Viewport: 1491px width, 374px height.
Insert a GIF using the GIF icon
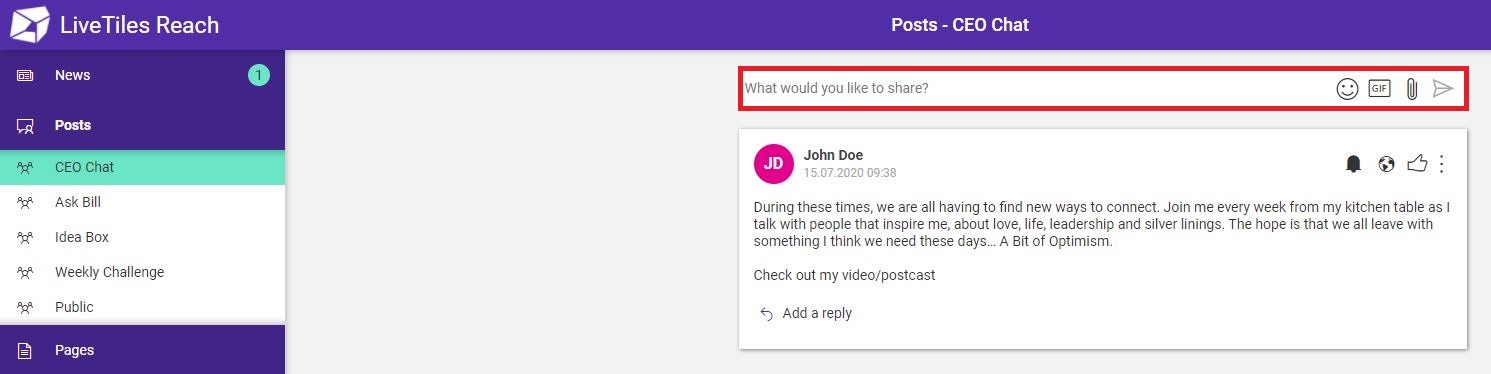[x=1380, y=88]
